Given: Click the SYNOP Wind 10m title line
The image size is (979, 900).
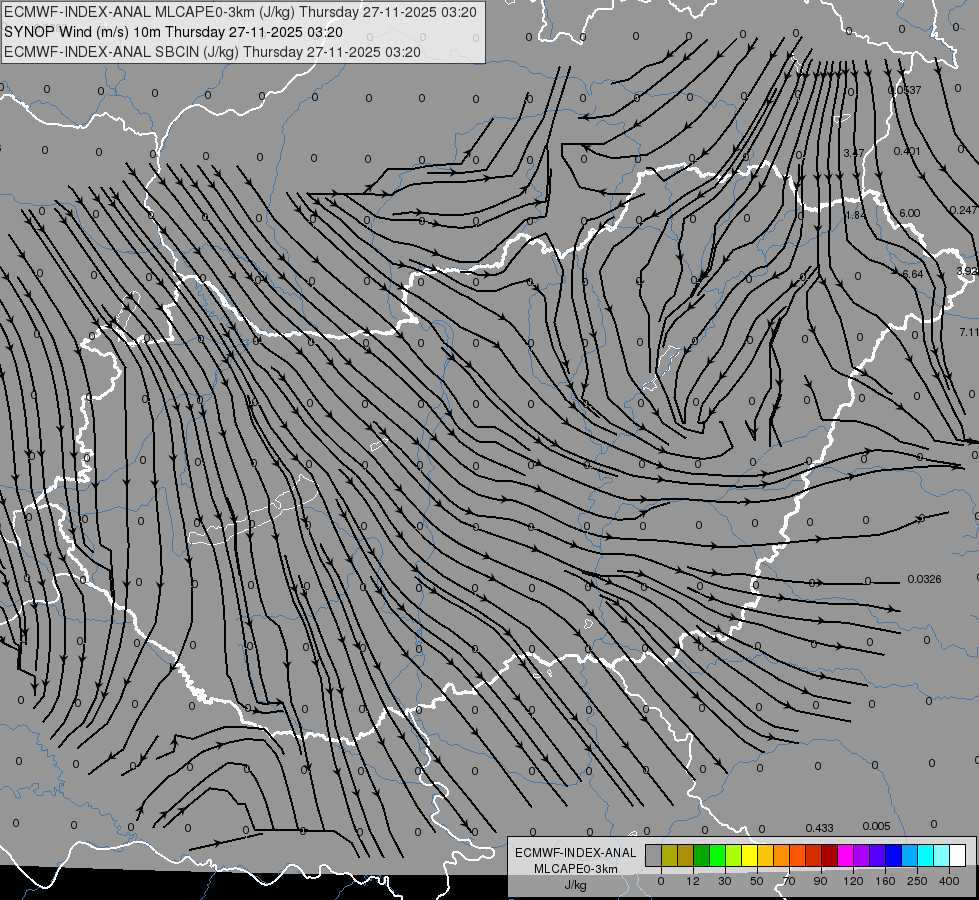Looking at the screenshot, I should coord(174,32).
